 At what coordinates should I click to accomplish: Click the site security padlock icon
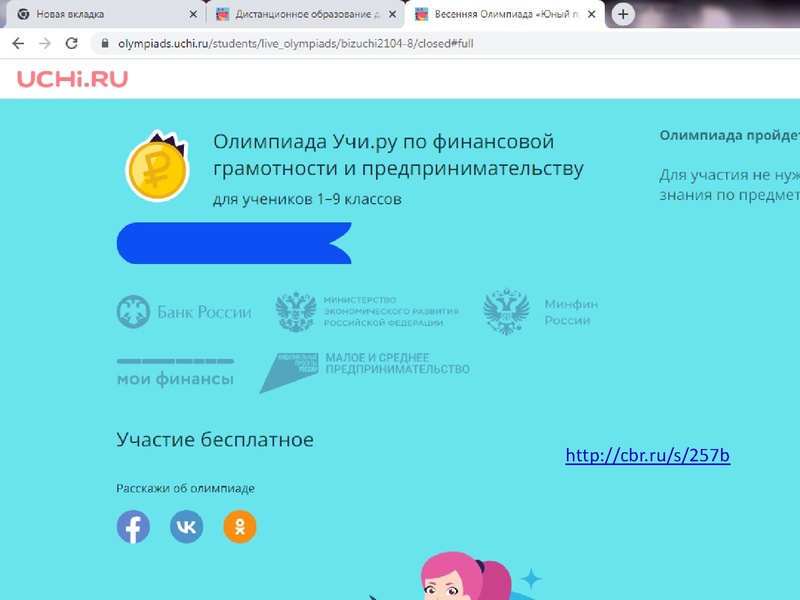tap(105, 45)
